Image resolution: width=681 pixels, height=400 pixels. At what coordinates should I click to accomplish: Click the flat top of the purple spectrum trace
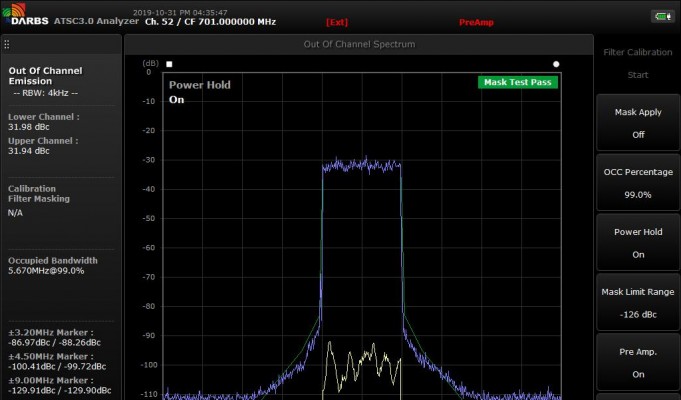click(361, 165)
